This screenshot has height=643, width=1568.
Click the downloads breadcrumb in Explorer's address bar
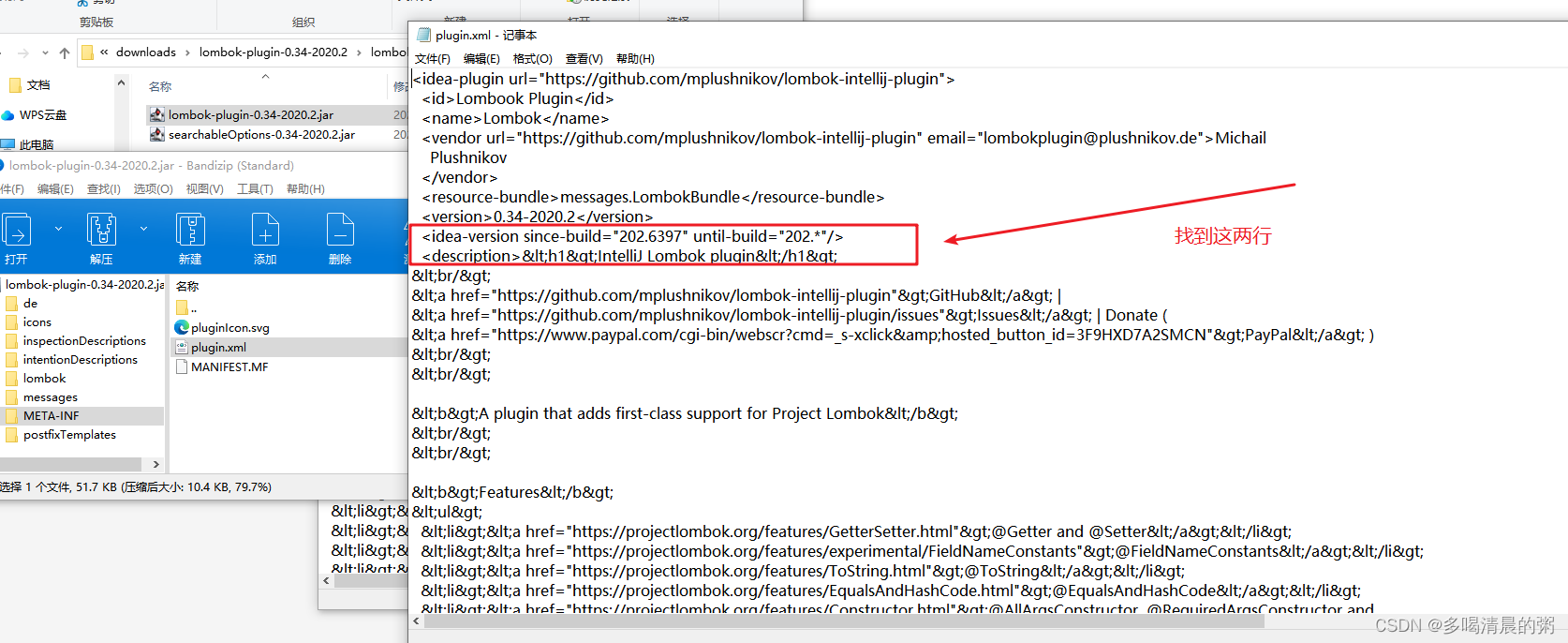tap(146, 52)
